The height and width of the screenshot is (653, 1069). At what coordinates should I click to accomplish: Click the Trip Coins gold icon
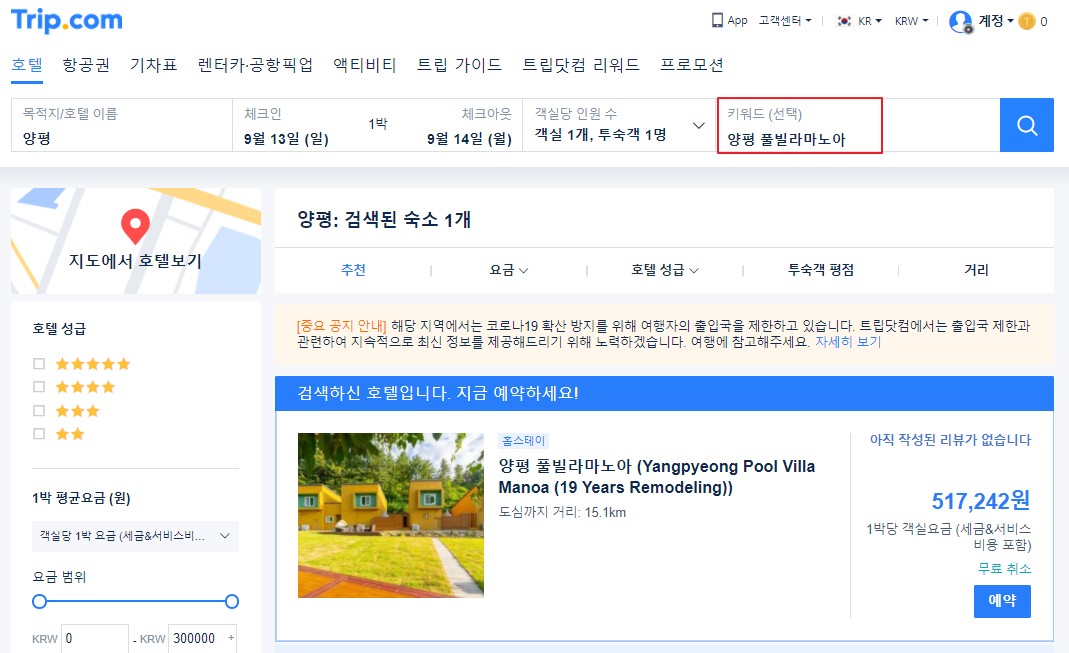pos(1027,22)
